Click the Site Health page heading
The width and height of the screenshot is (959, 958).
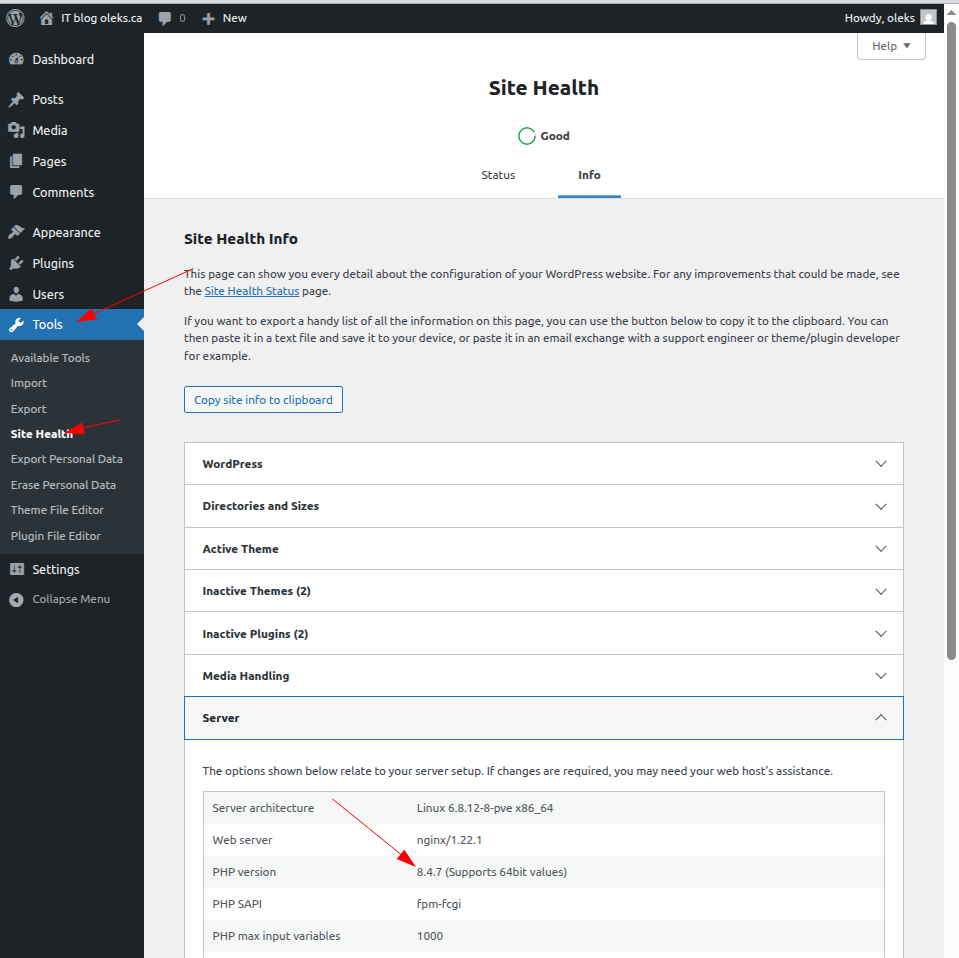pyautogui.click(x=543, y=88)
